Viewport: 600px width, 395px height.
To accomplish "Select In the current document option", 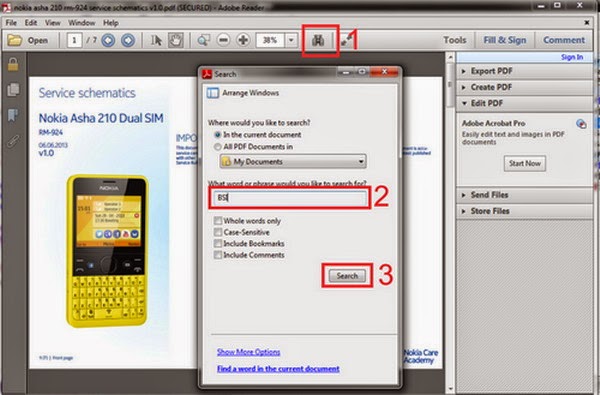I will (218, 135).
